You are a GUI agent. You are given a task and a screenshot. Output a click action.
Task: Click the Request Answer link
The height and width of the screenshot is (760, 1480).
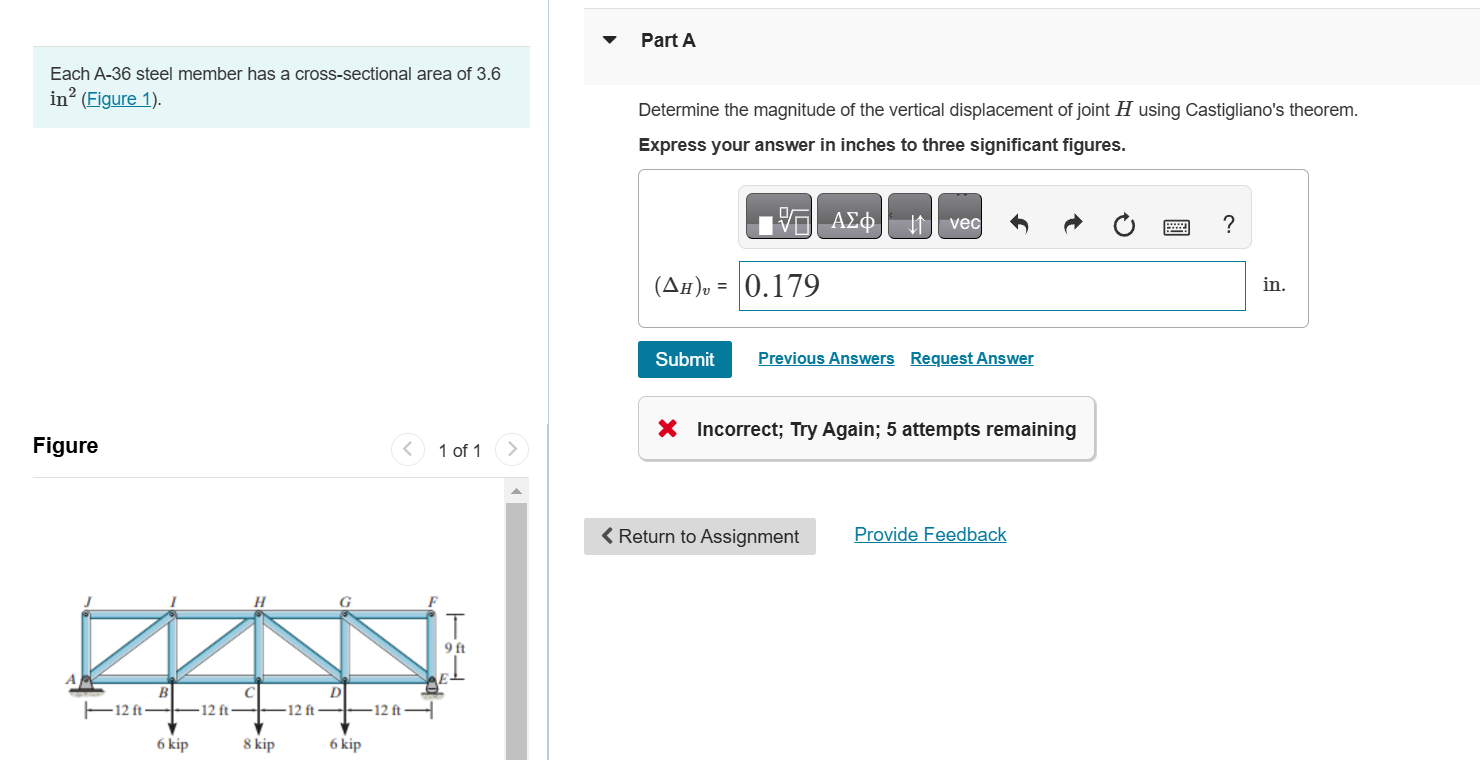pos(972,358)
